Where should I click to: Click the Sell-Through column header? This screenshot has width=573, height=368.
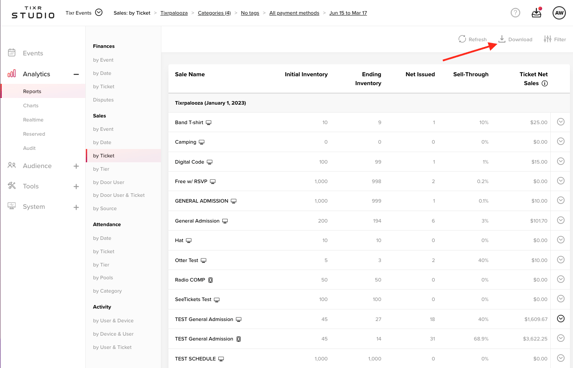pos(471,74)
